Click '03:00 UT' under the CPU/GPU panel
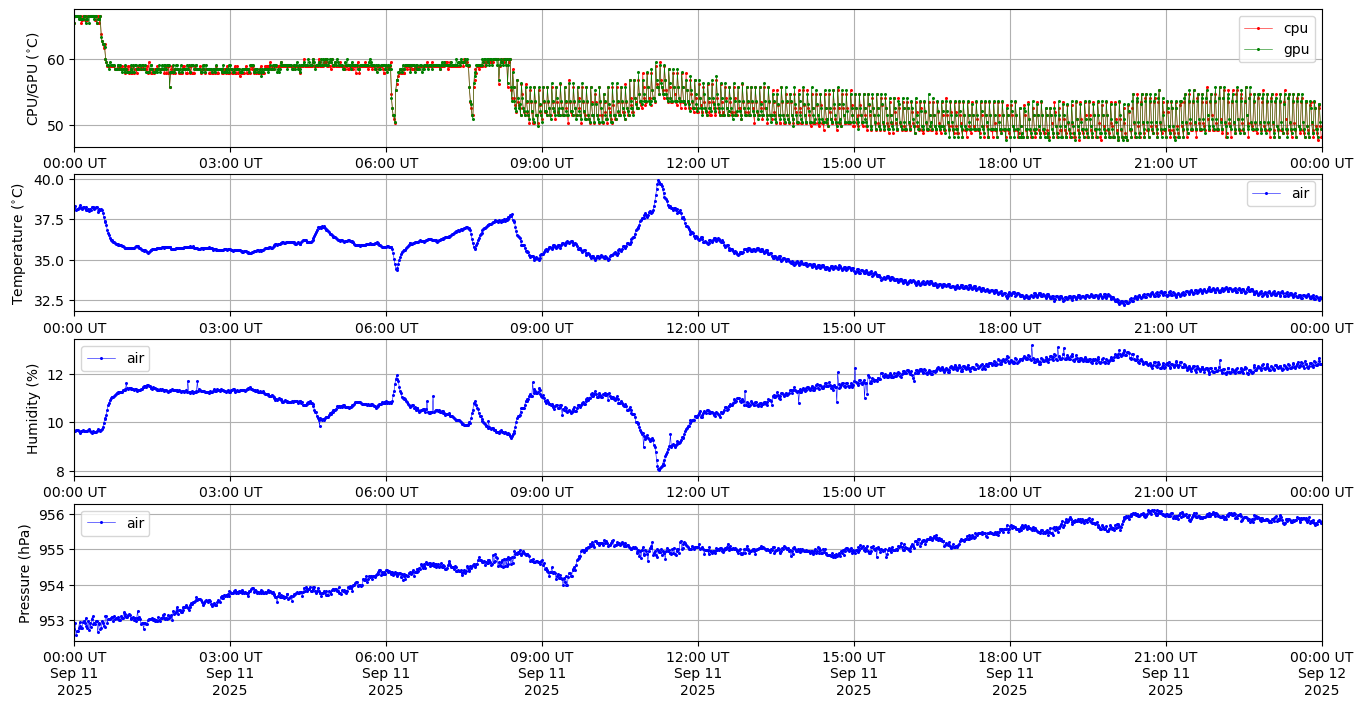 point(230,163)
